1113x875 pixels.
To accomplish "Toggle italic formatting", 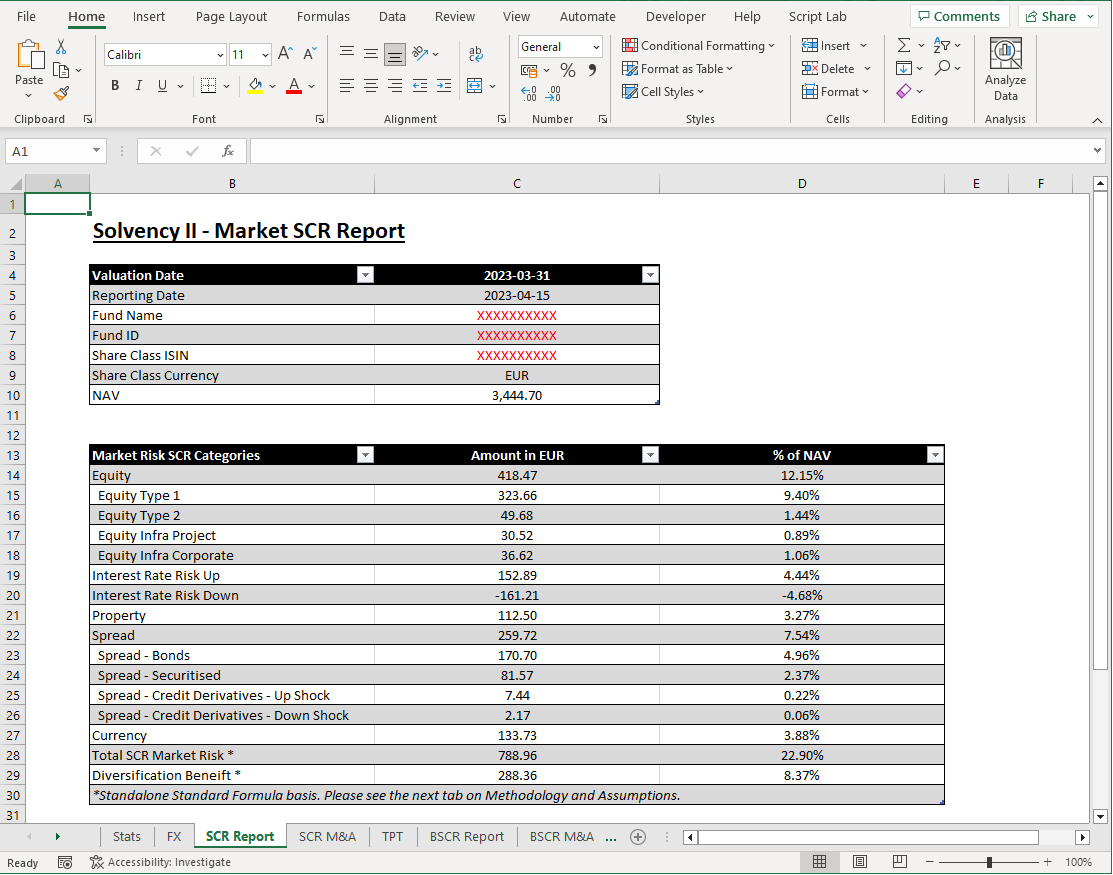I will pos(138,85).
